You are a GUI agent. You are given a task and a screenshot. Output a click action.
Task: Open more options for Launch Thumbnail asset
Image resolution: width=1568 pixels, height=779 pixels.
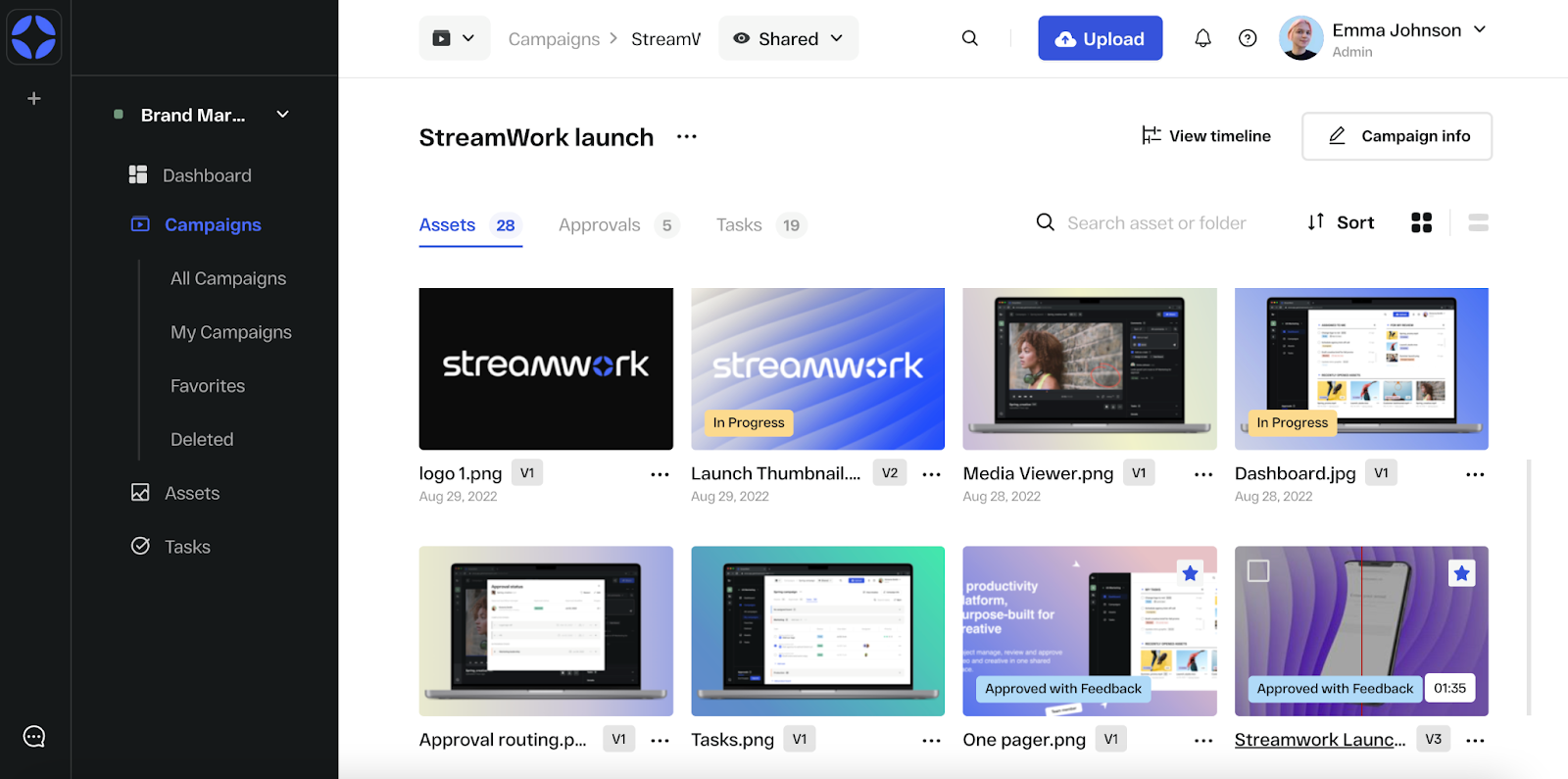[x=932, y=474]
